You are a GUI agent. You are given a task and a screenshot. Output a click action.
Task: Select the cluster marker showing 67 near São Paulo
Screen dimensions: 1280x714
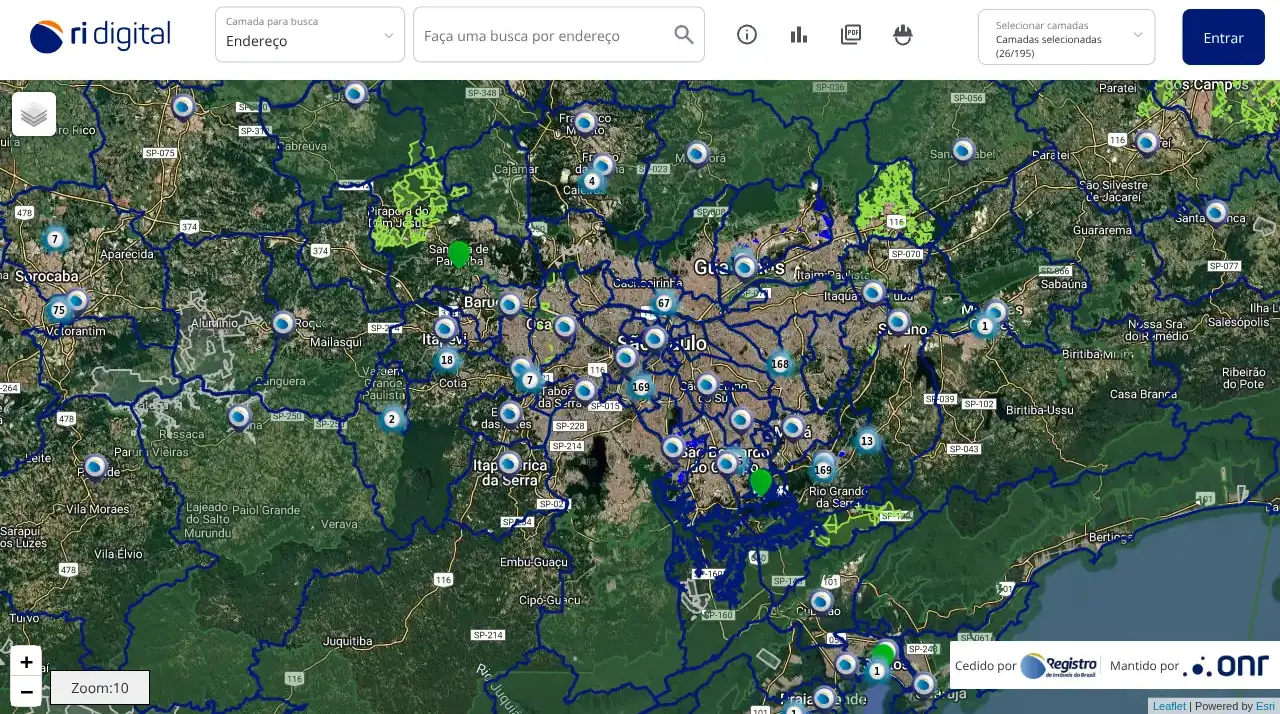[662, 301]
